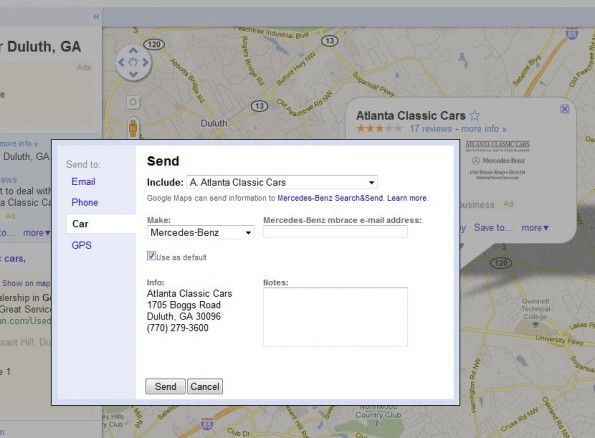Click the mbrace e-mail address field

click(335, 232)
